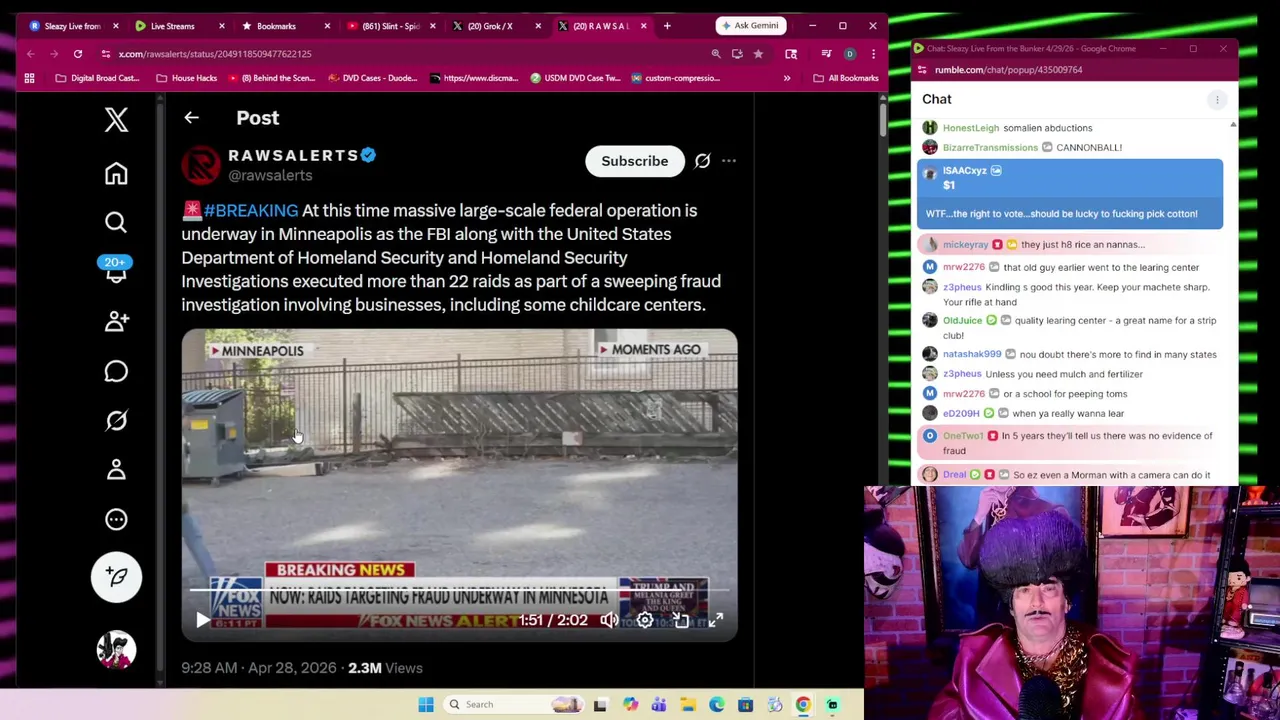Toggle video picture-in-picture mode
1280x720 pixels.
[x=681, y=620]
